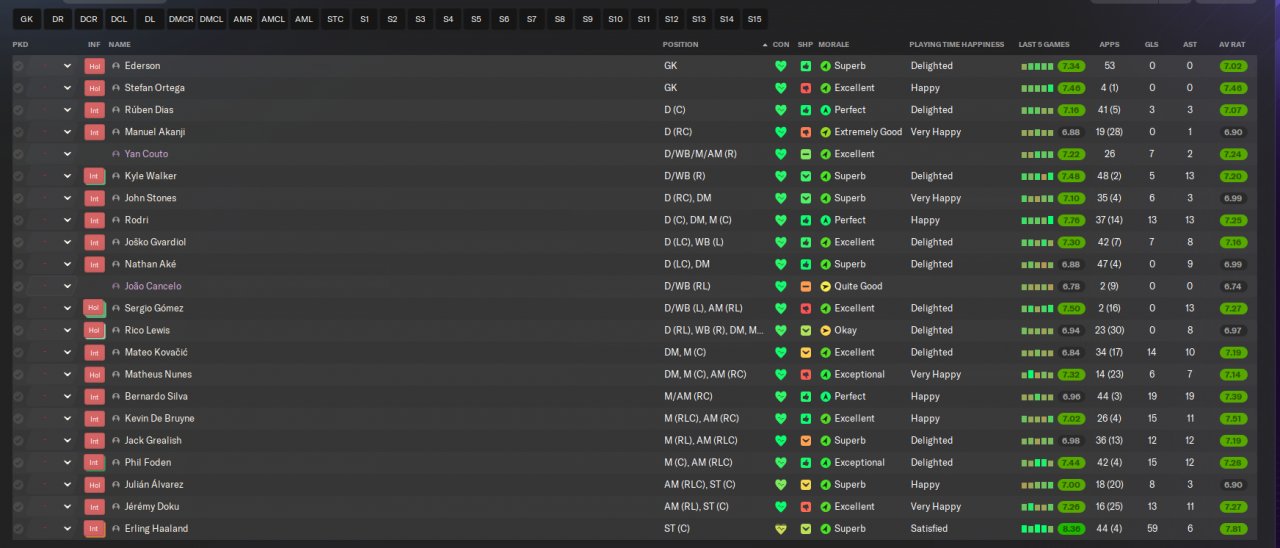
Task: Click Rodri's last 5 games form bars
Action: (x=1037, y=220)
